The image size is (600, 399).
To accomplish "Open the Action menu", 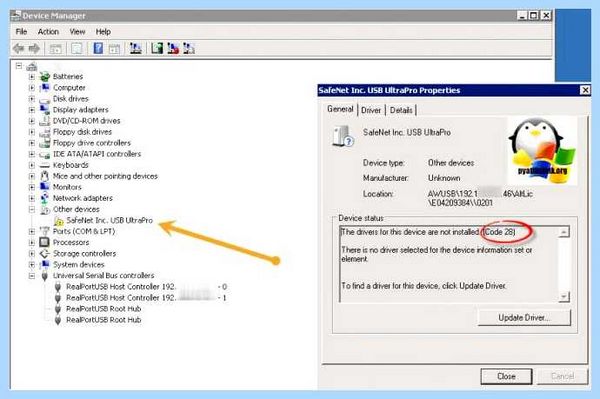I will click(48, 32).
